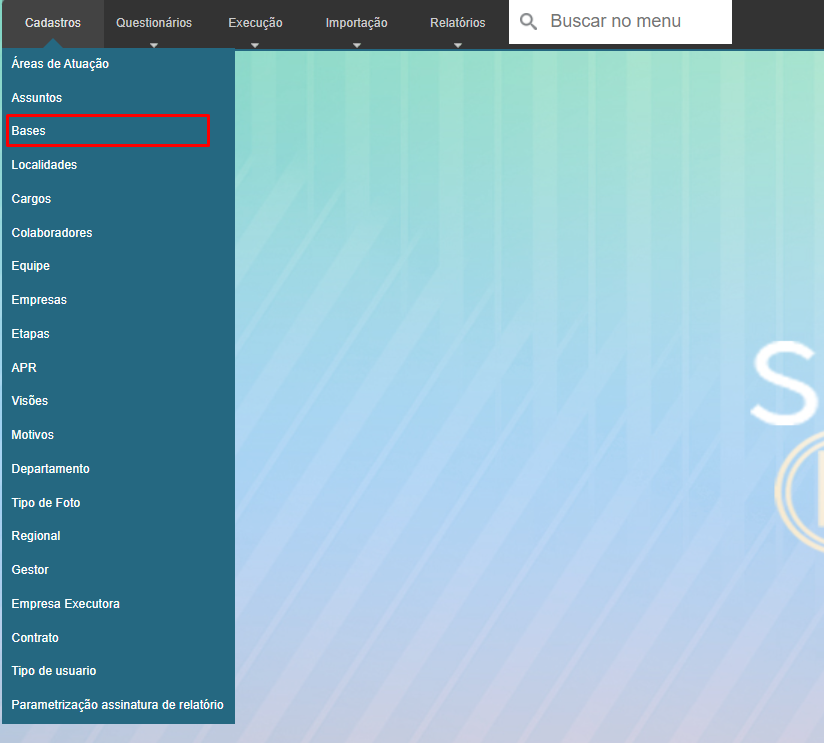Select APR from the list

(24, 368)
